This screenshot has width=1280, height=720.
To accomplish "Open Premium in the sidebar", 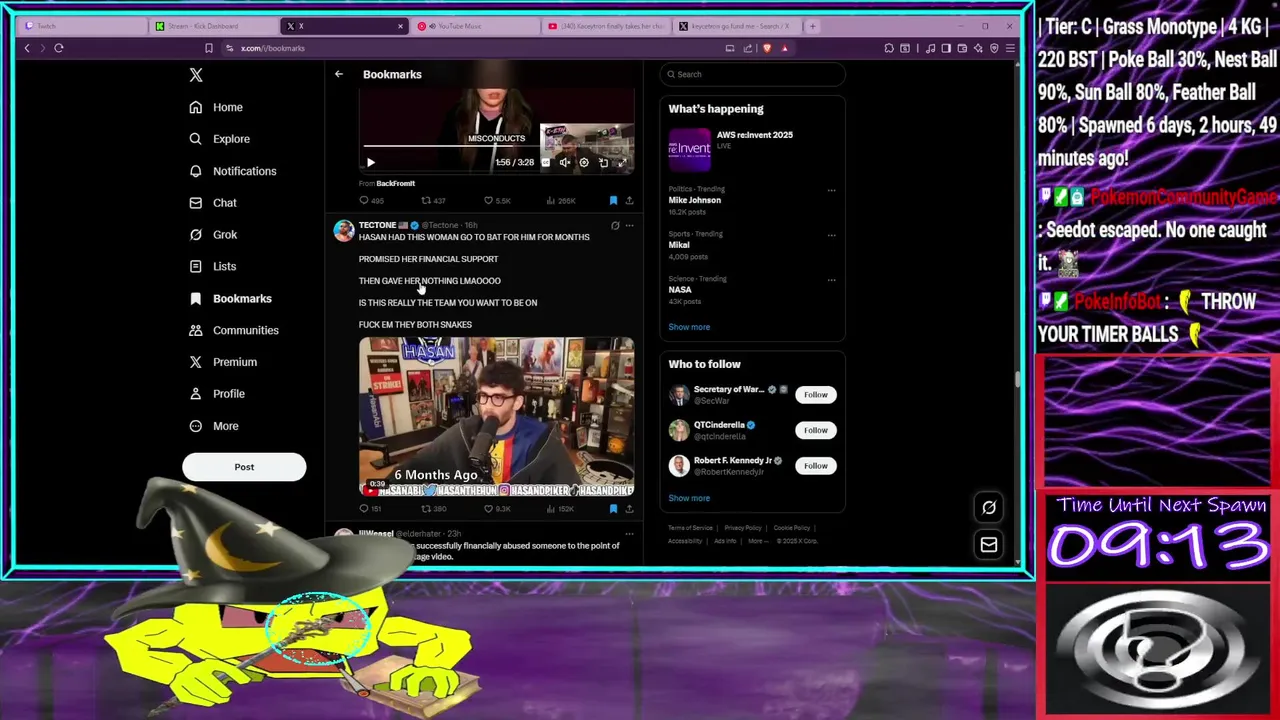I will coord(223,362).
